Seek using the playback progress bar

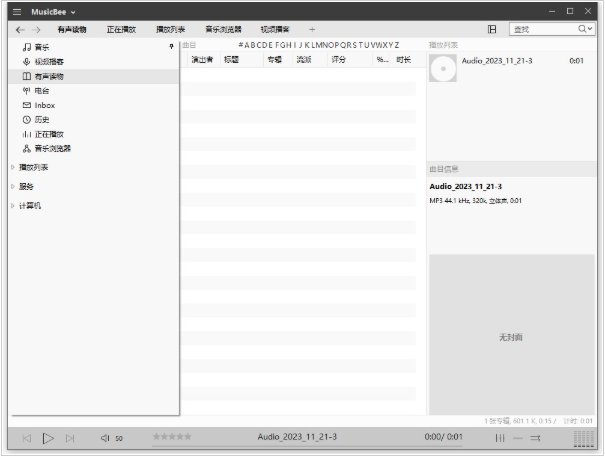point(307,446)
